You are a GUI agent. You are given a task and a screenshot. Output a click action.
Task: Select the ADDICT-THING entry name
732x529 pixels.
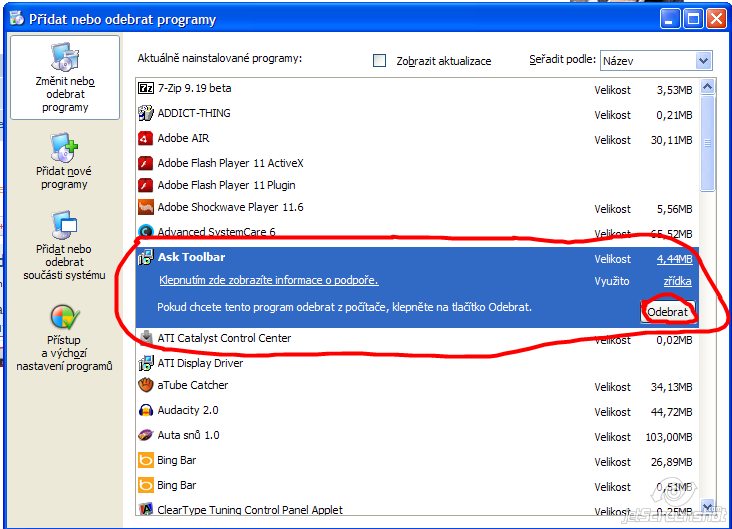pos(194,113)
